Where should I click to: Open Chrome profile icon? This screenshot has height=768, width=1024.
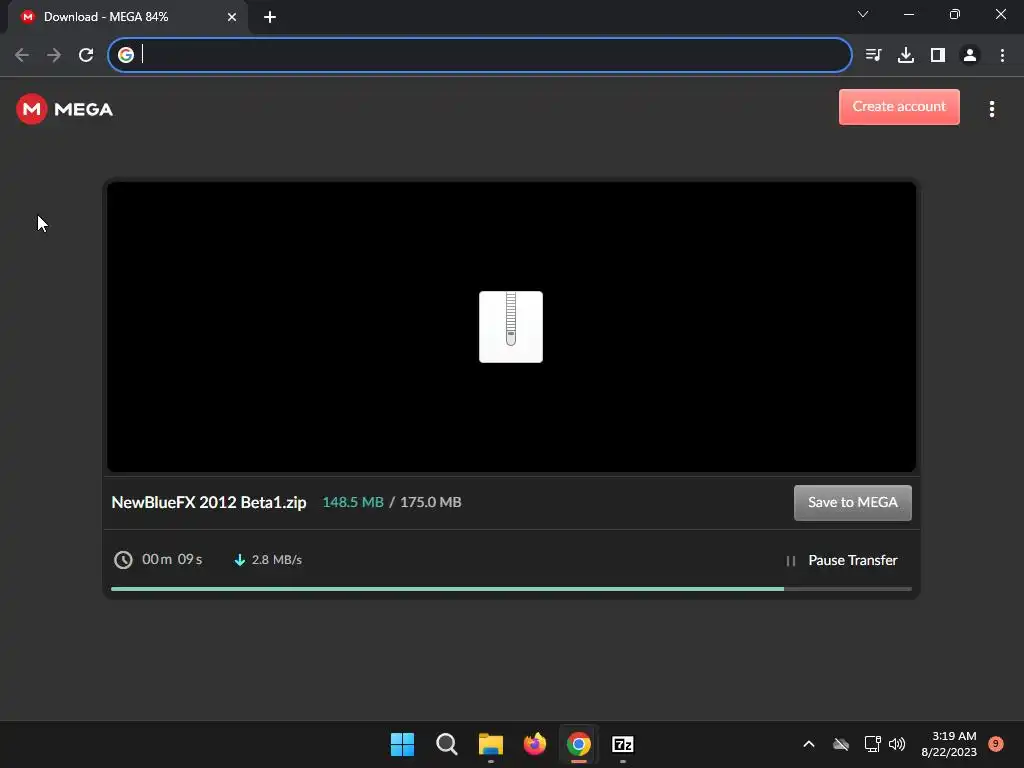pyautogui.click(x=970, y=55)
